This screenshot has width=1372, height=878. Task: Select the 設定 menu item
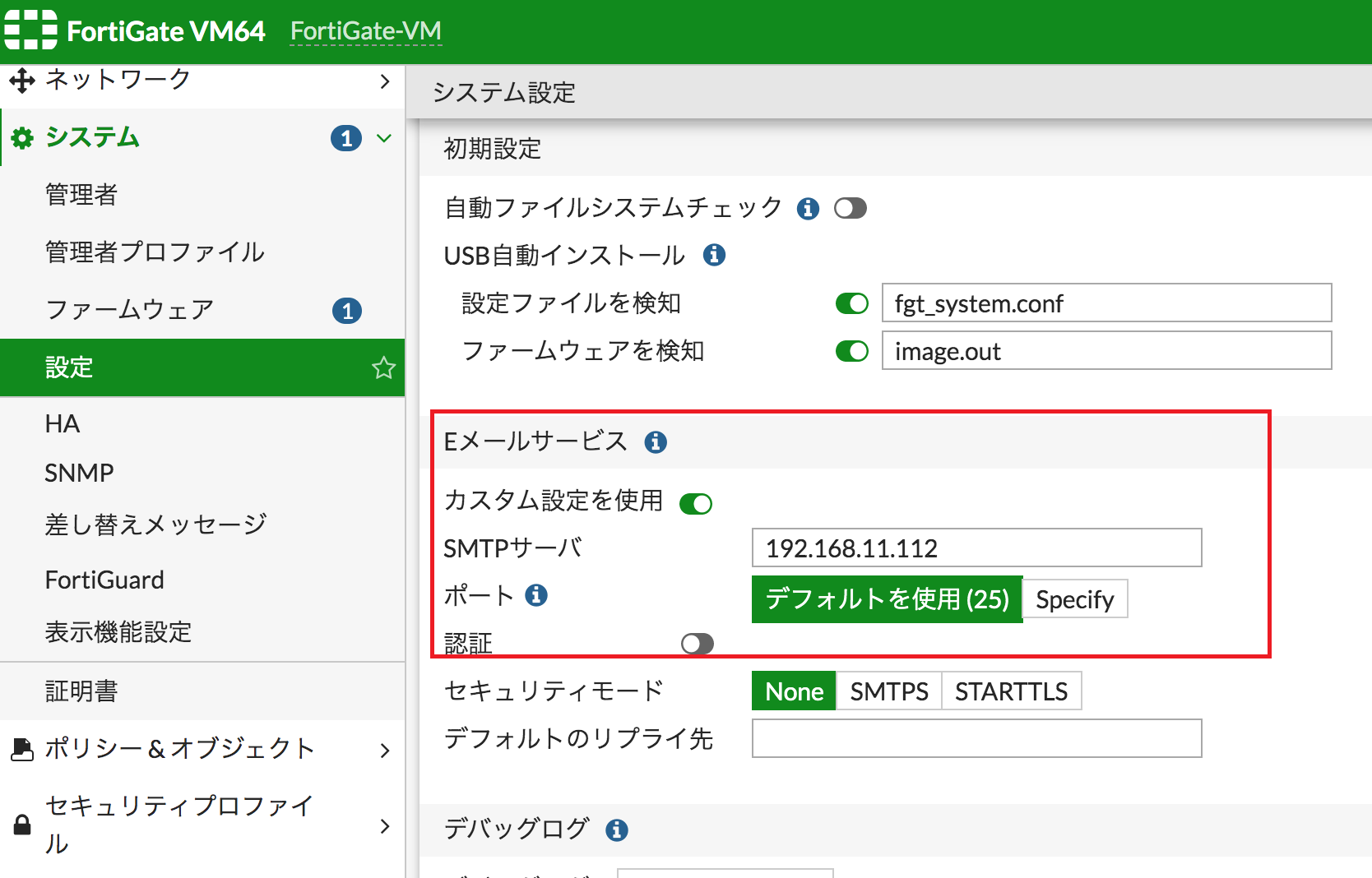[x=202, y=367]
